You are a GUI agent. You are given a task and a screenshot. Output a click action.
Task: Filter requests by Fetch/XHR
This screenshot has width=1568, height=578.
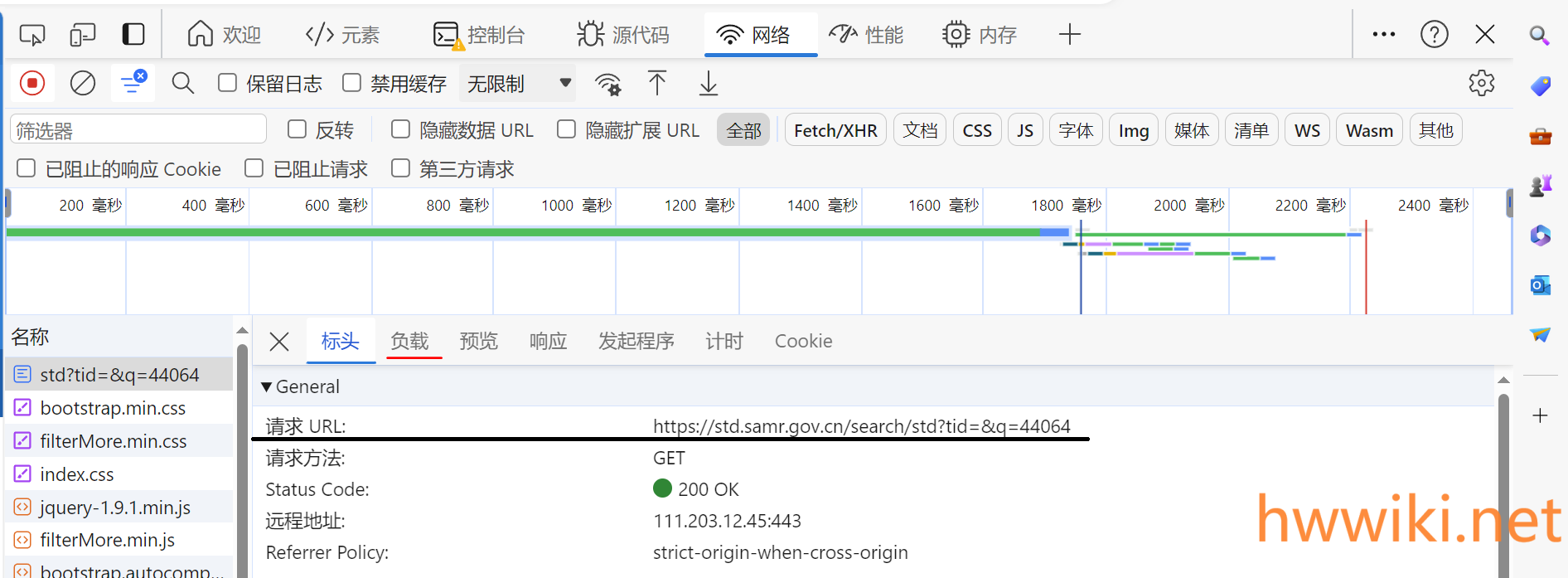[835, 130]
